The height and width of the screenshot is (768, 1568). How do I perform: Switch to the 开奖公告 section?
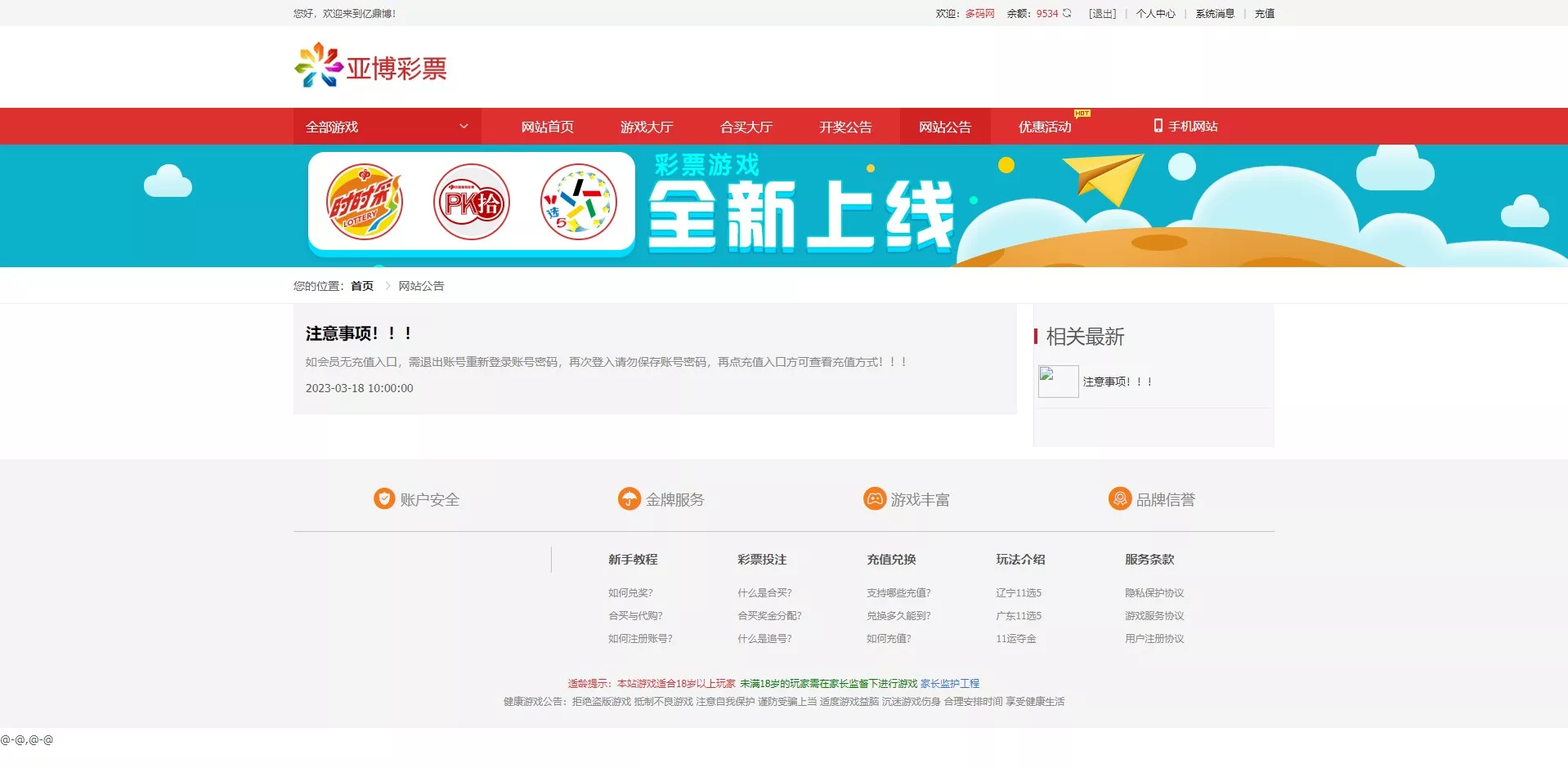(846, 126)
